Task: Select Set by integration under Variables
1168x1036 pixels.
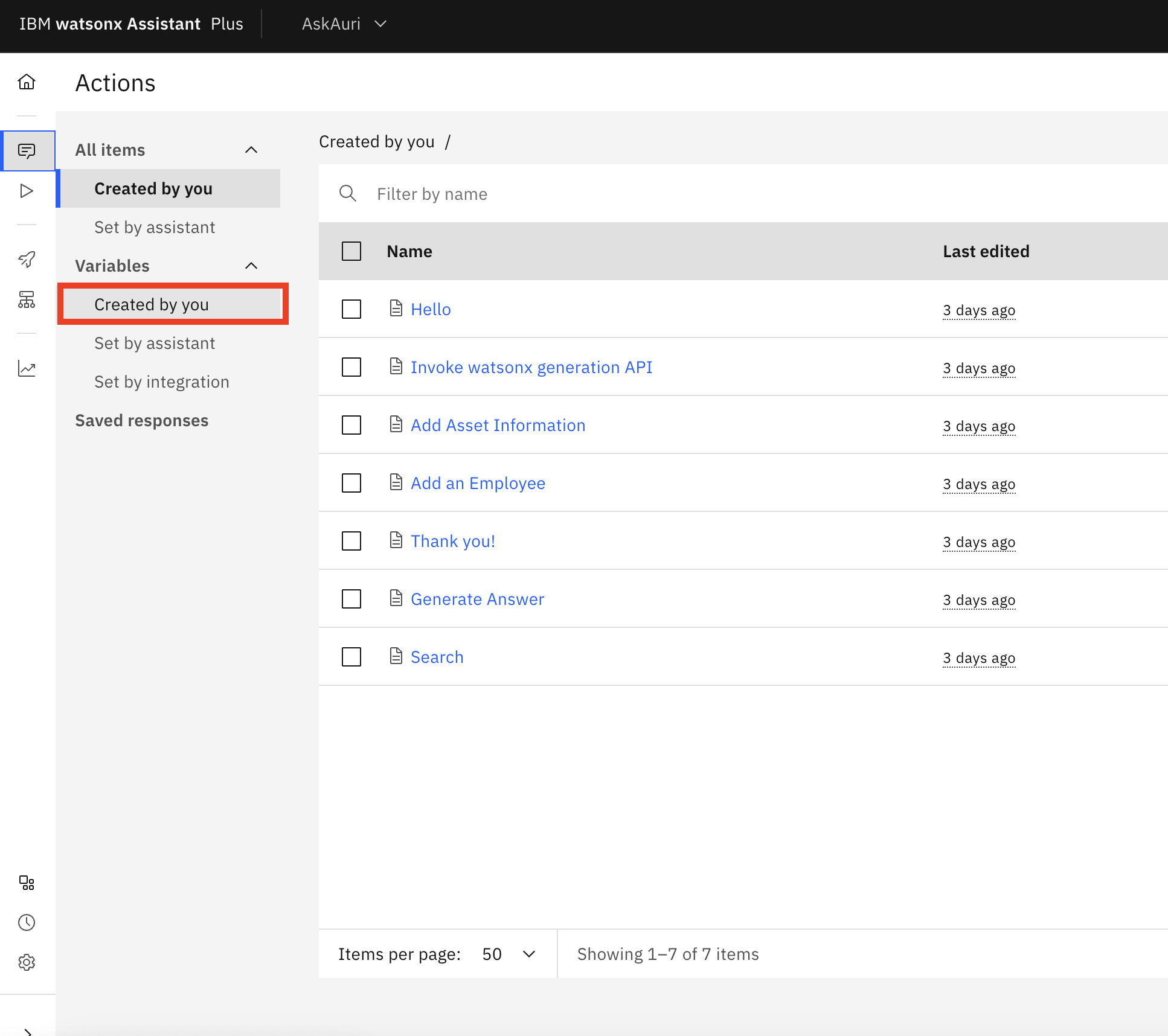Action: [170, 382]
